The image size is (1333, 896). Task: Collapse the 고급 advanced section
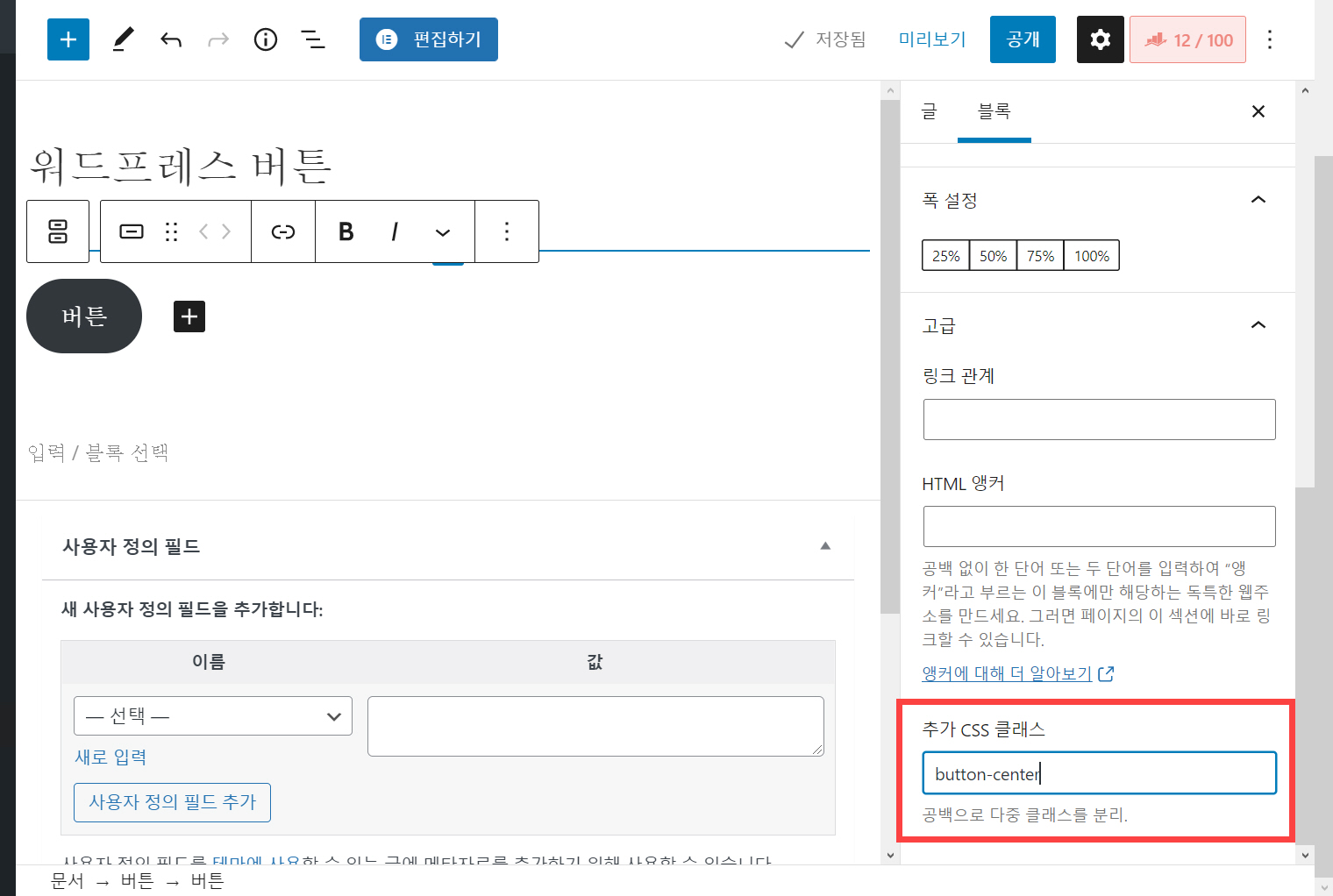(x=1258, y=324)
